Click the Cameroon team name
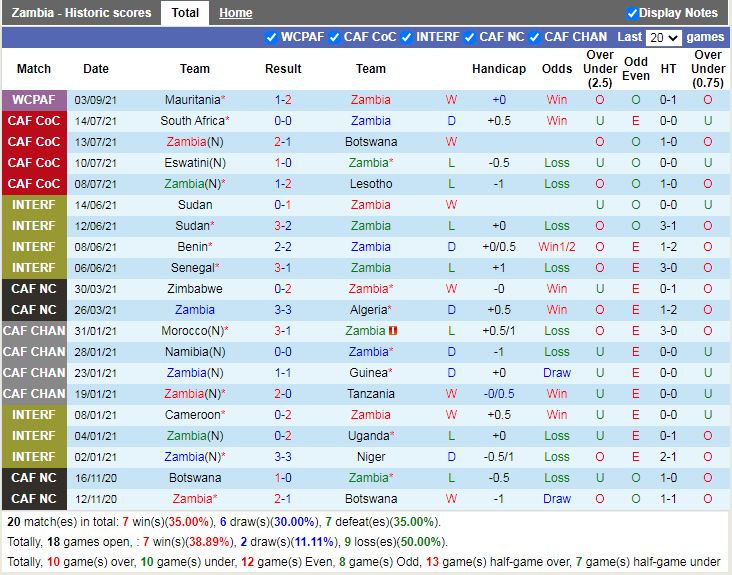Image resolution: width=732 pixels, height=575 pixels. tap(192, 415)
